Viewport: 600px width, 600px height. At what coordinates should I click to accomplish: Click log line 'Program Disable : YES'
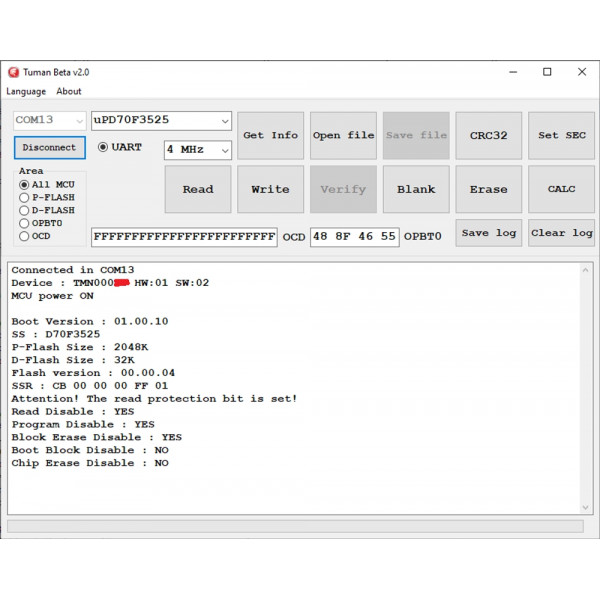pyautogui.click(x=83, y=424)
